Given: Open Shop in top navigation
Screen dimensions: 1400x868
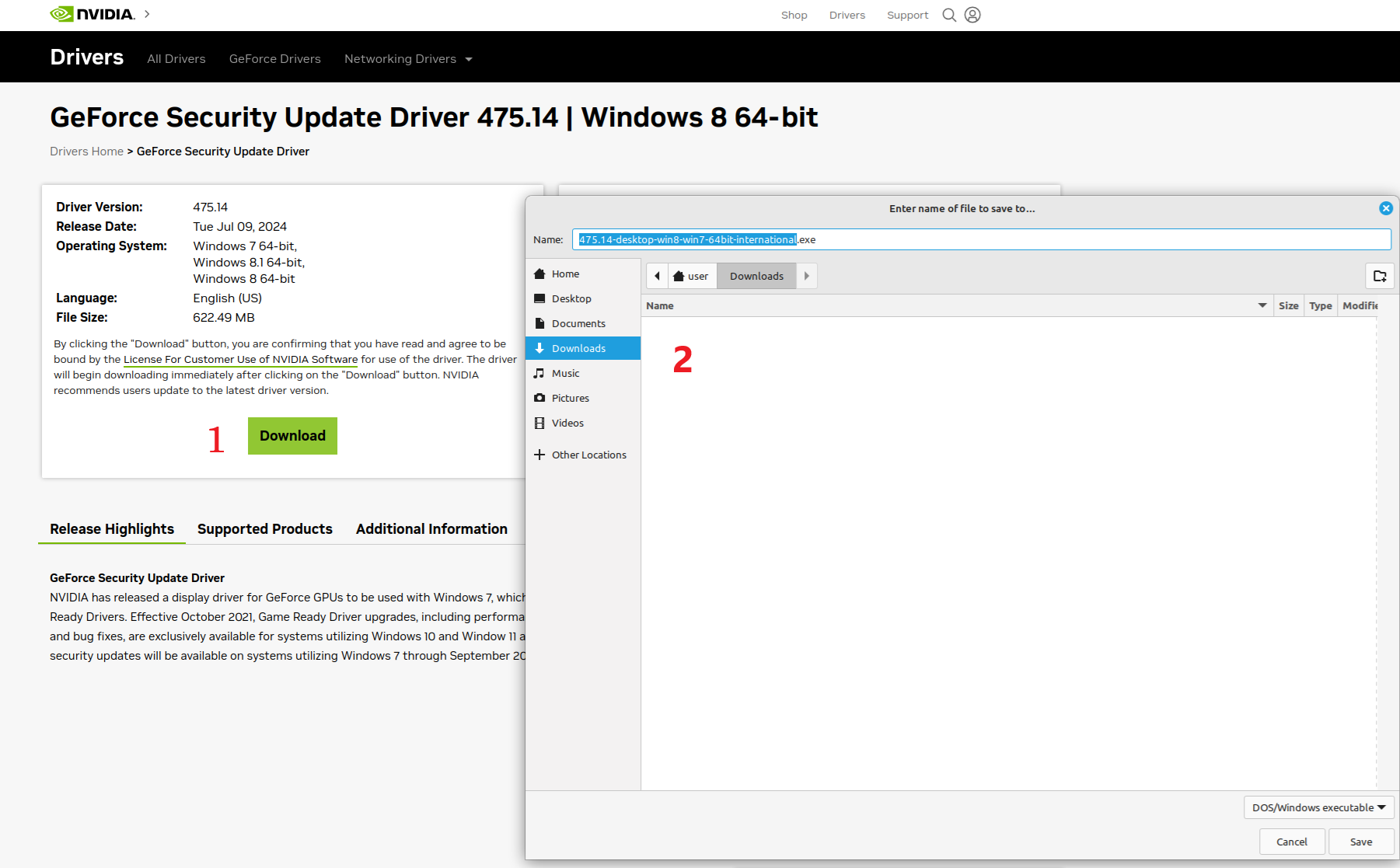Looking at the screenshot, I should pyautogui.click(x=794, y=15).
